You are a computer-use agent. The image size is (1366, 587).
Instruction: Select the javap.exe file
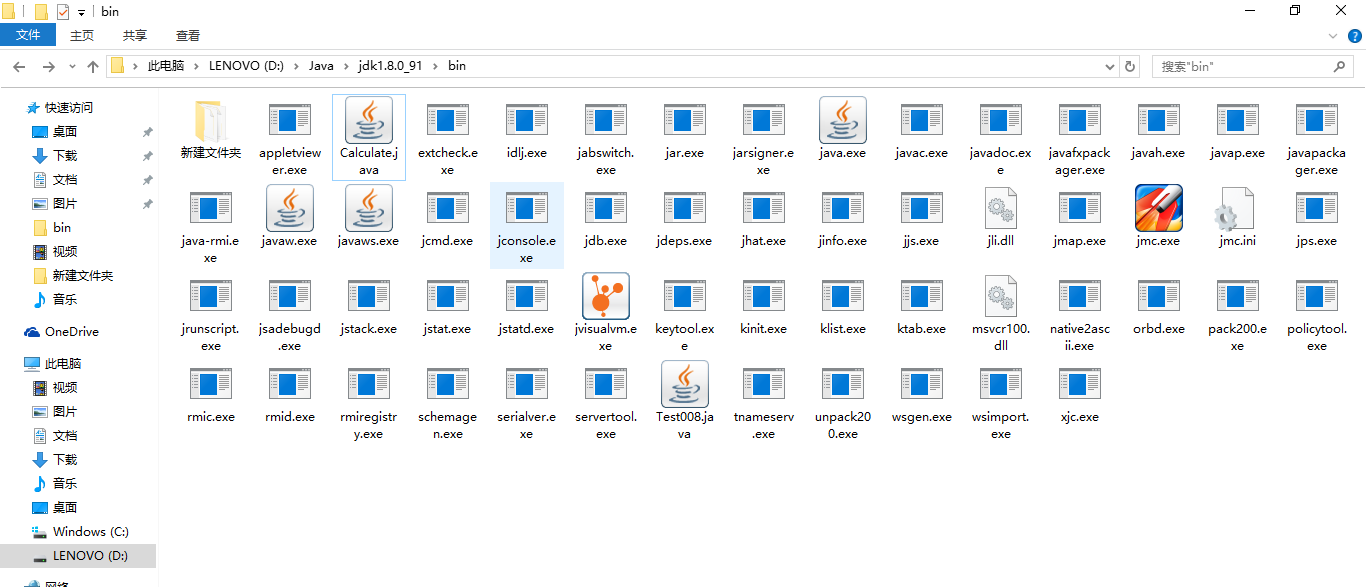tap(1238, 129)
